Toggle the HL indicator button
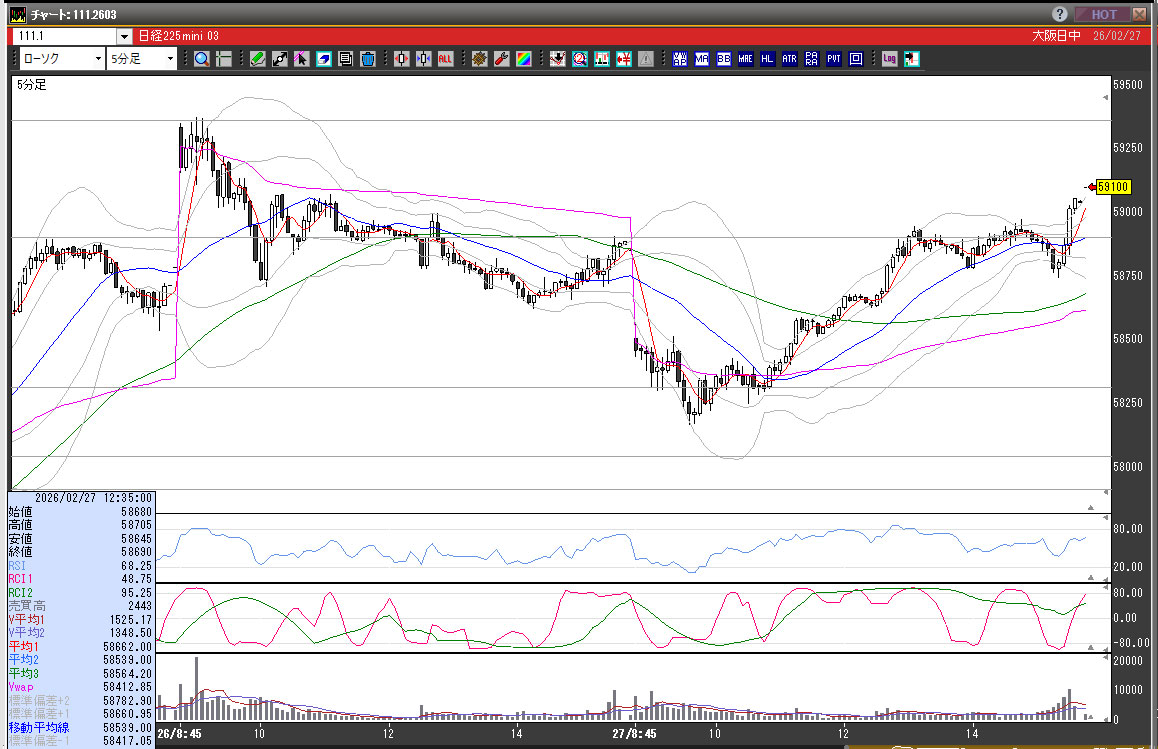This screenshot has height=749, width=1158. click(x=767, y=59)
